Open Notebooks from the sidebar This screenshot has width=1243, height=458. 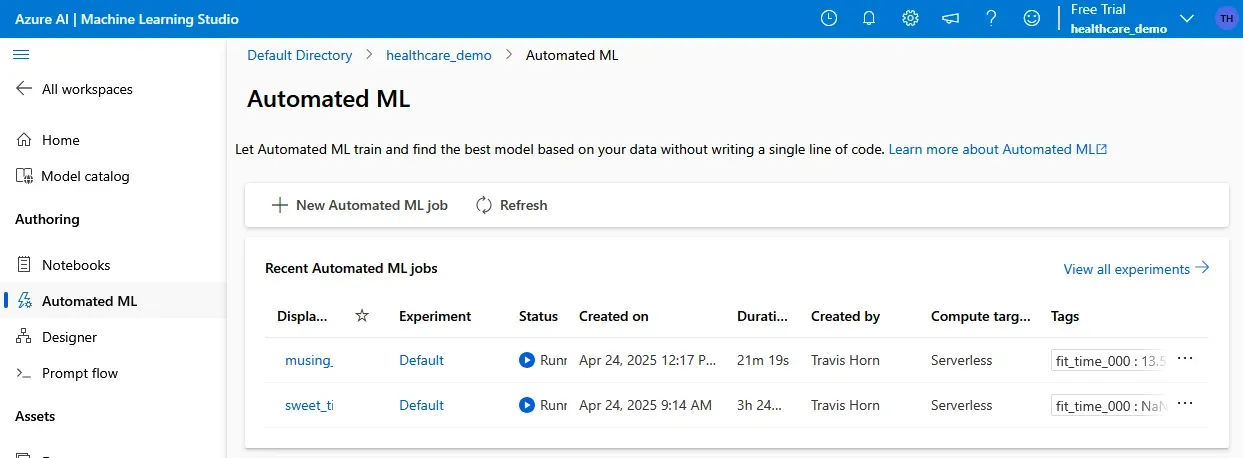pyautogui.click(x=76, y=265)
